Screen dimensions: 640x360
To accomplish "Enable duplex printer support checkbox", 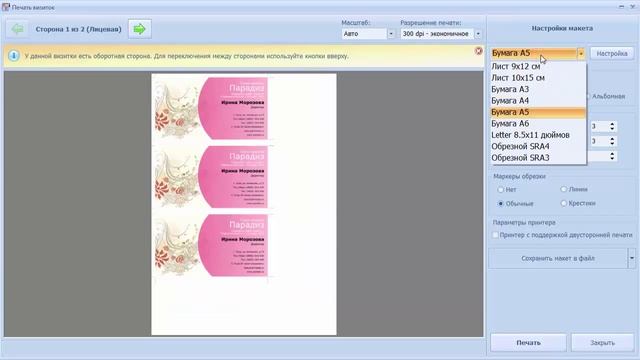I will pyautogui.click(x=496, y=235).
